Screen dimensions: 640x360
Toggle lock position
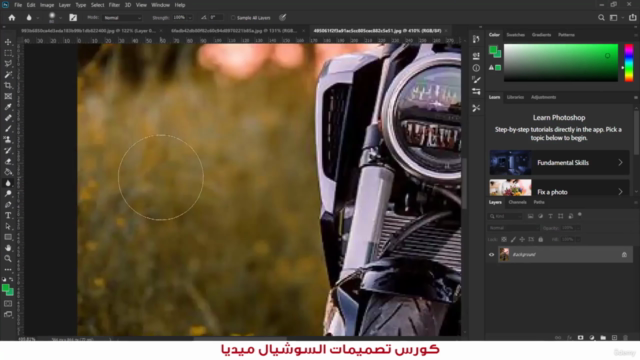click(522, 240)
